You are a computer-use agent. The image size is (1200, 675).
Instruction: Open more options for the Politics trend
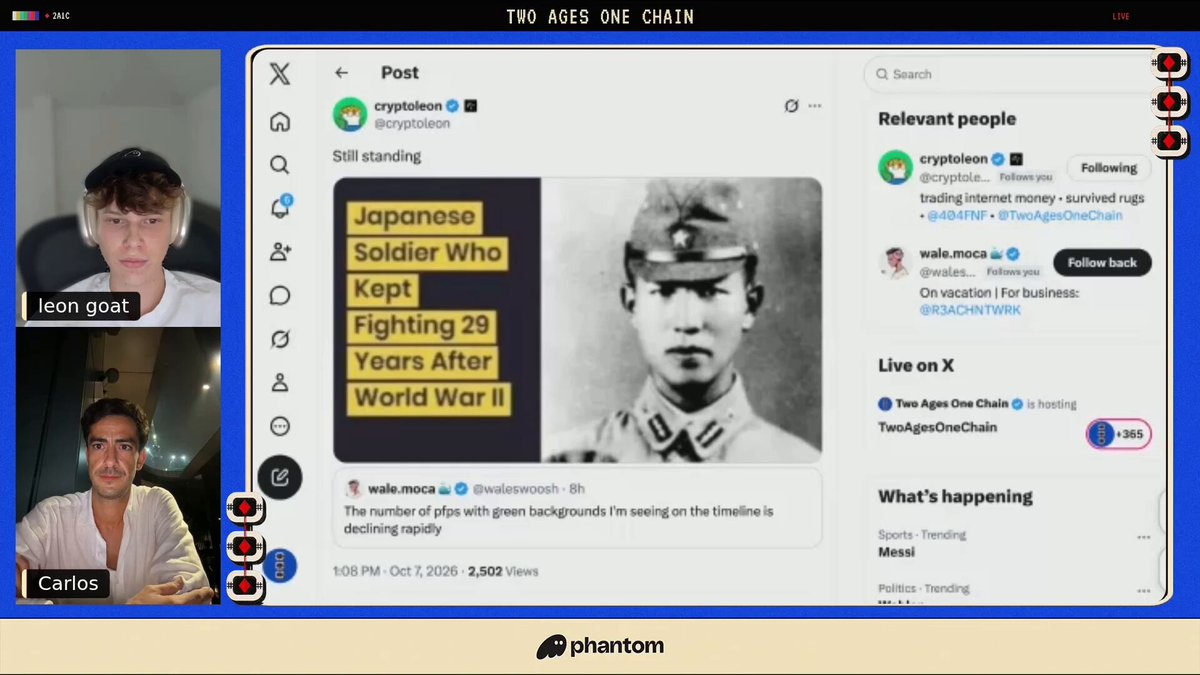click(1143, 590)
